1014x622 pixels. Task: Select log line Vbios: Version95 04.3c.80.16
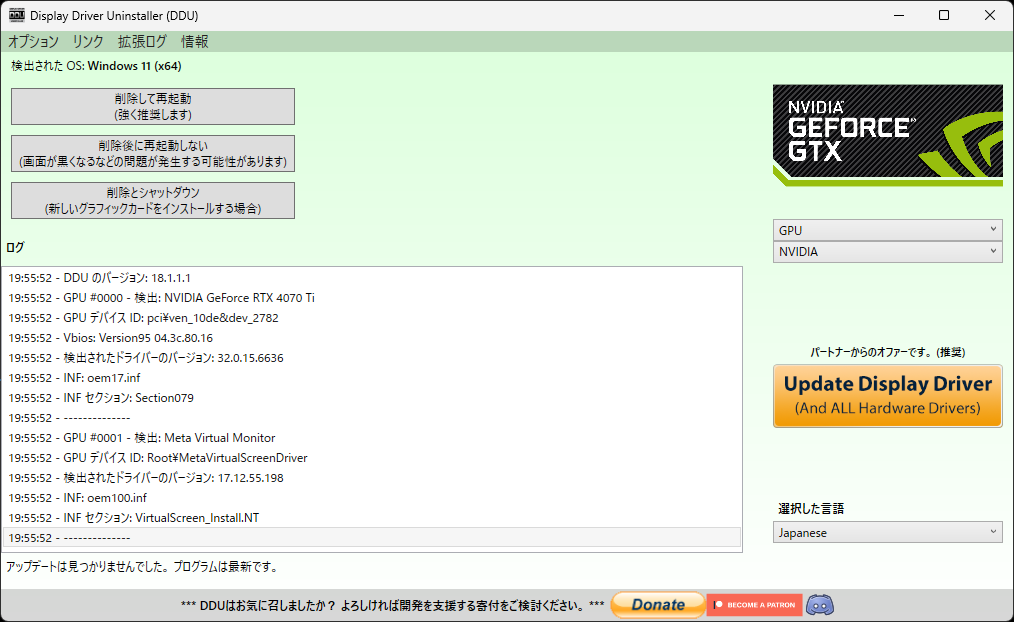click(x=372, y=338)
